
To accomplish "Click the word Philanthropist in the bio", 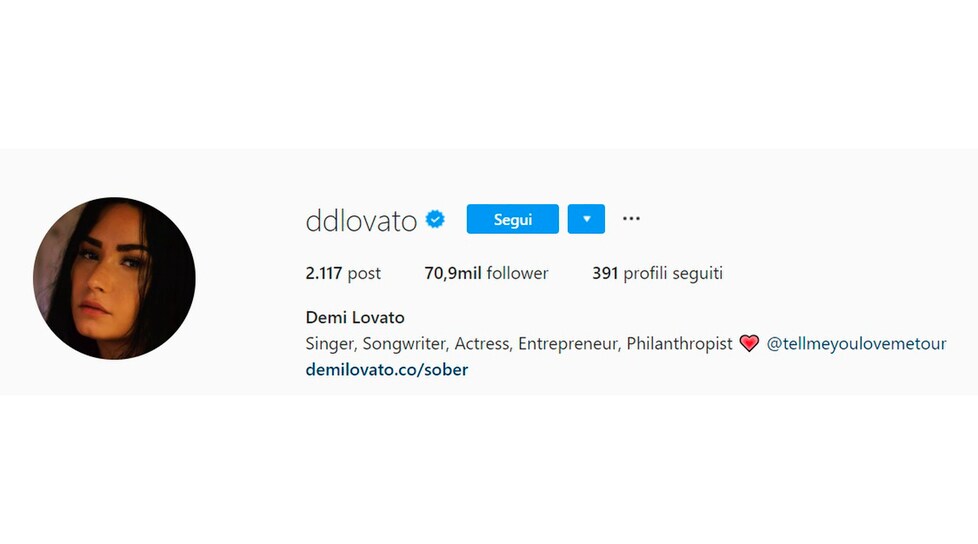I will (x=679, y=344).
